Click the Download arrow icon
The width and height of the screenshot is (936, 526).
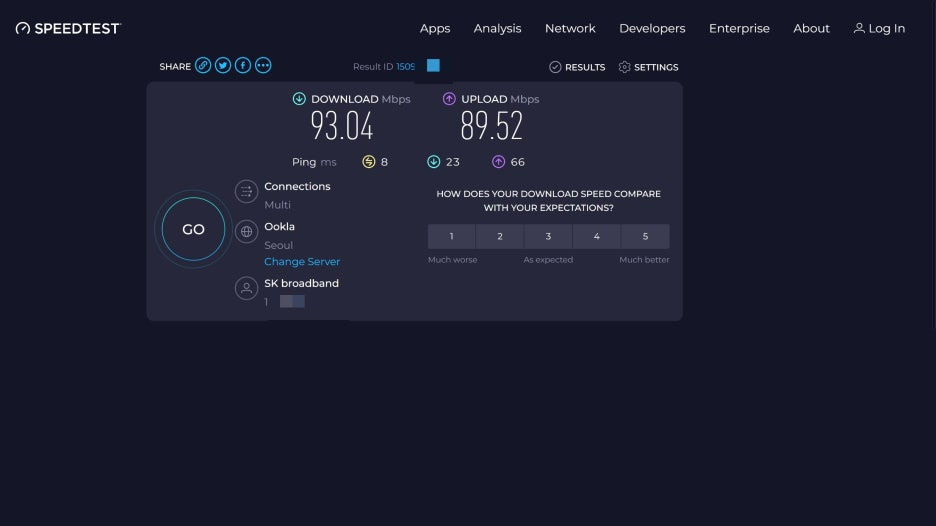(299, 99)
